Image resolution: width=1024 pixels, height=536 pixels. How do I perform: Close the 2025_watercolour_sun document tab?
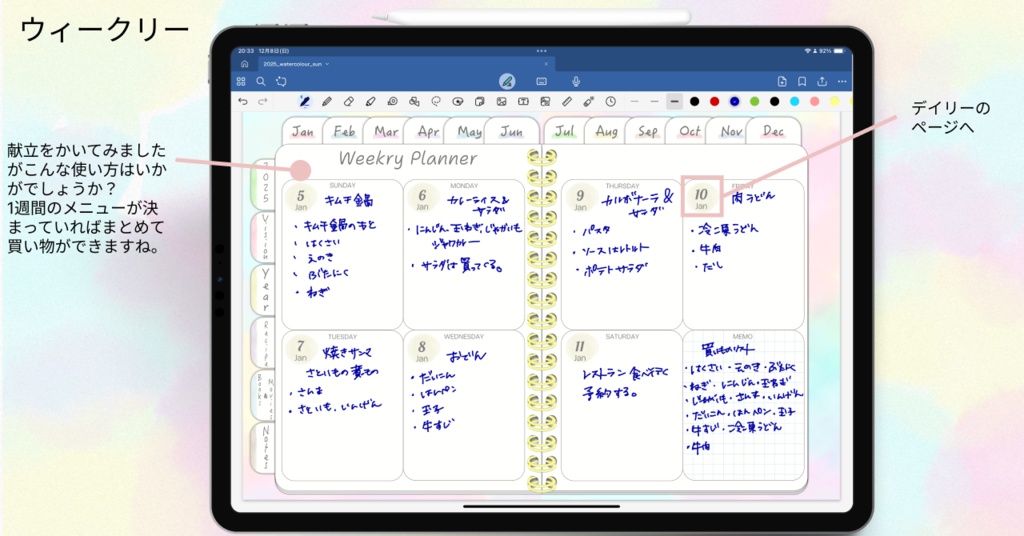tap(547, 64)
